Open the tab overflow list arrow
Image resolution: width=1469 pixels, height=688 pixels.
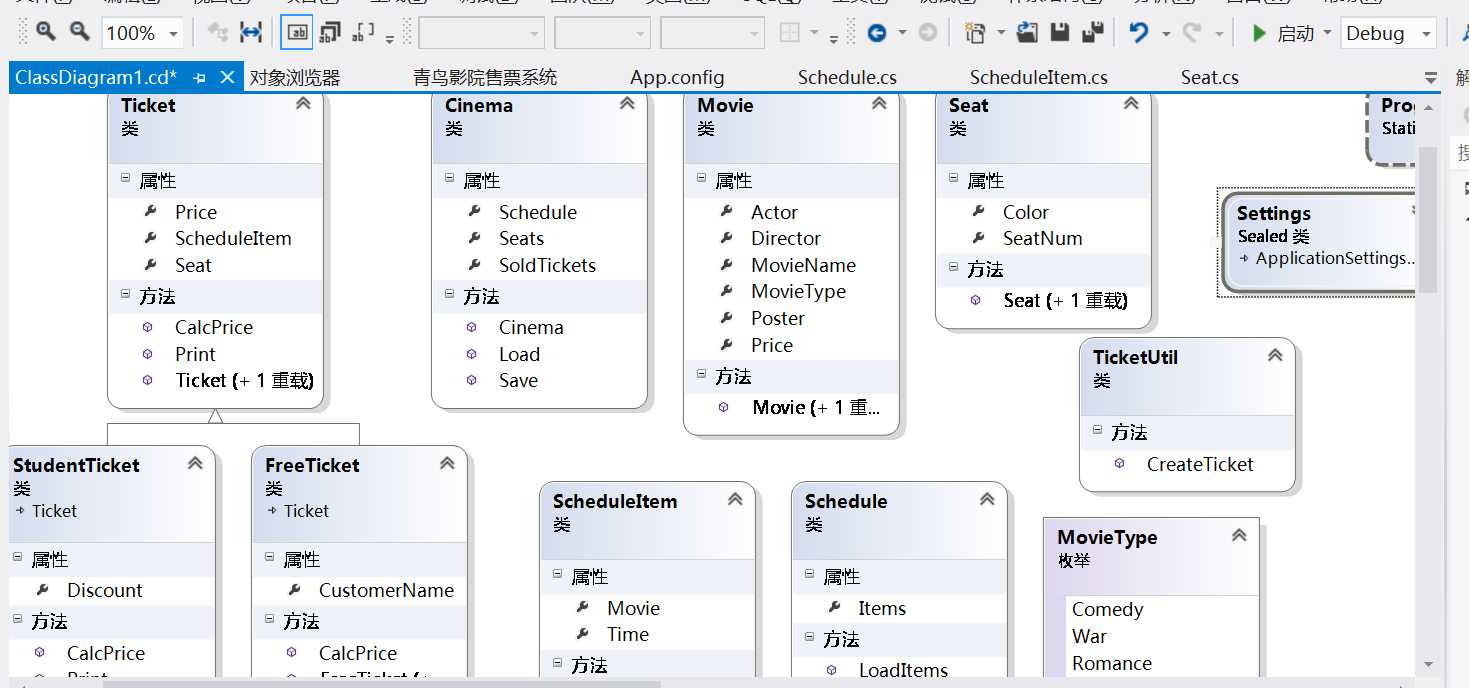click(x=1430, y=78)
